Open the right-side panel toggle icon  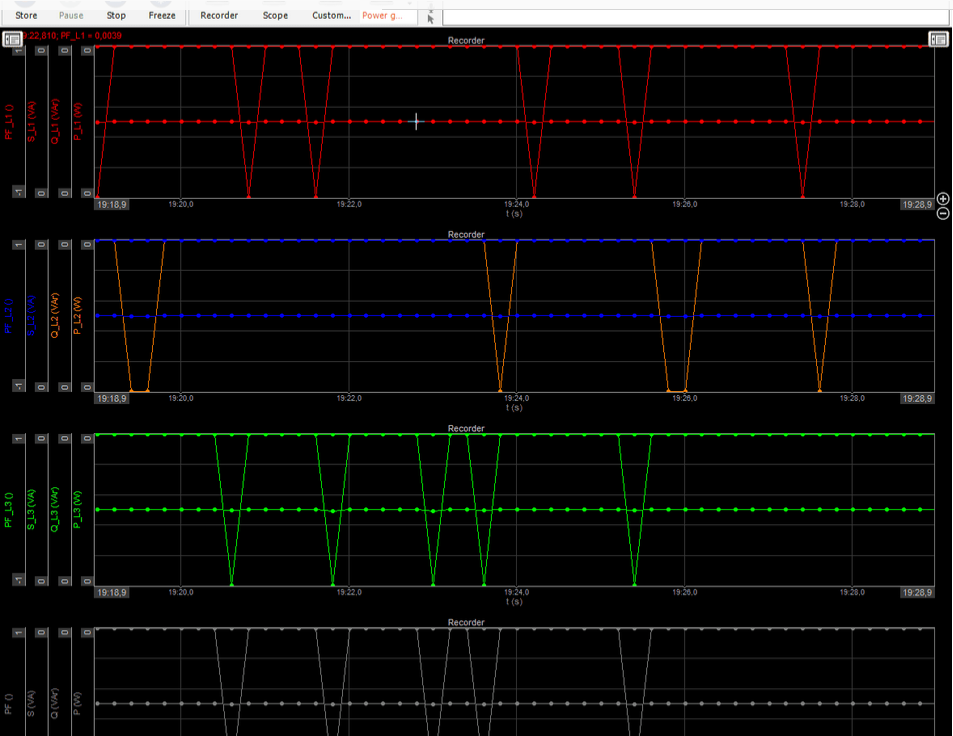(x=938, y=40)
